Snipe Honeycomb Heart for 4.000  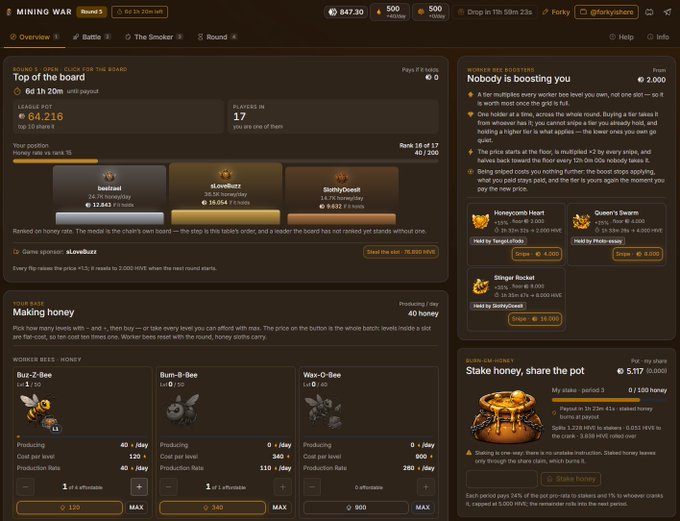click(537, 254)
